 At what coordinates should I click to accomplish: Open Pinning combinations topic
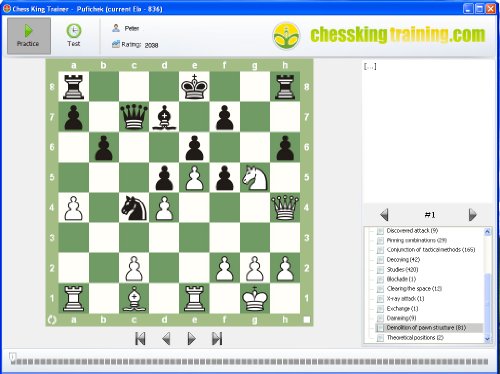click(x=417, y=240)
